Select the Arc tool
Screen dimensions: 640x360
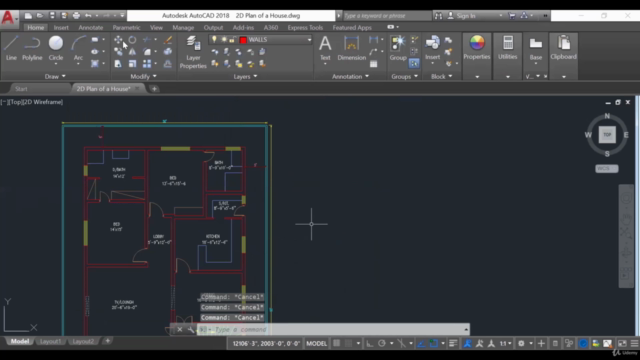click(78, 48)
